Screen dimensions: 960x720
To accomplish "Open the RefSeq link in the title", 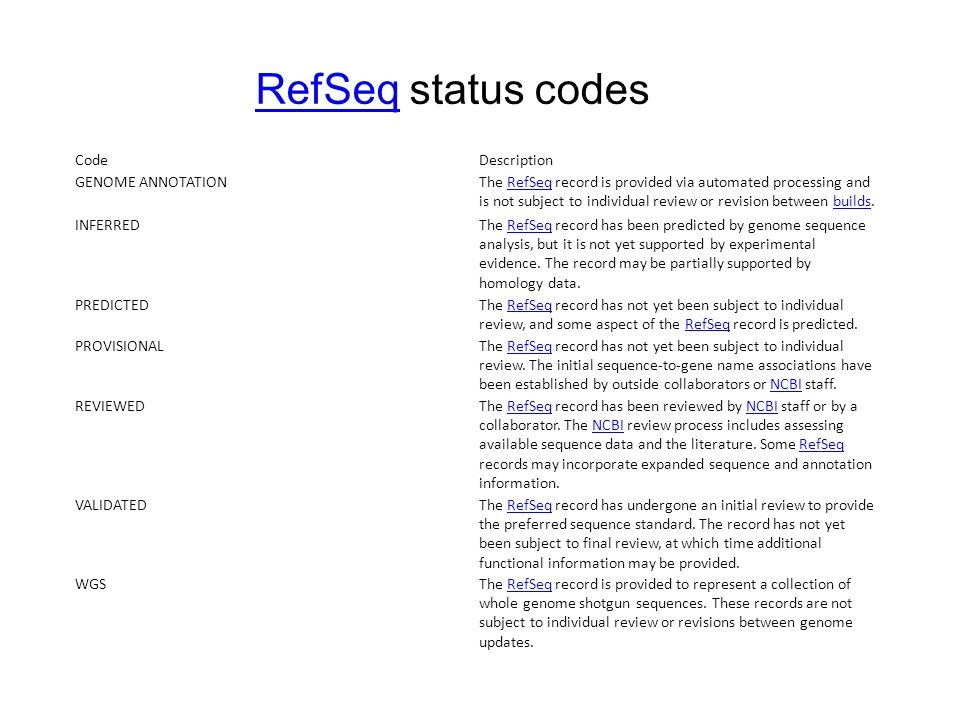I will [327, 90].
